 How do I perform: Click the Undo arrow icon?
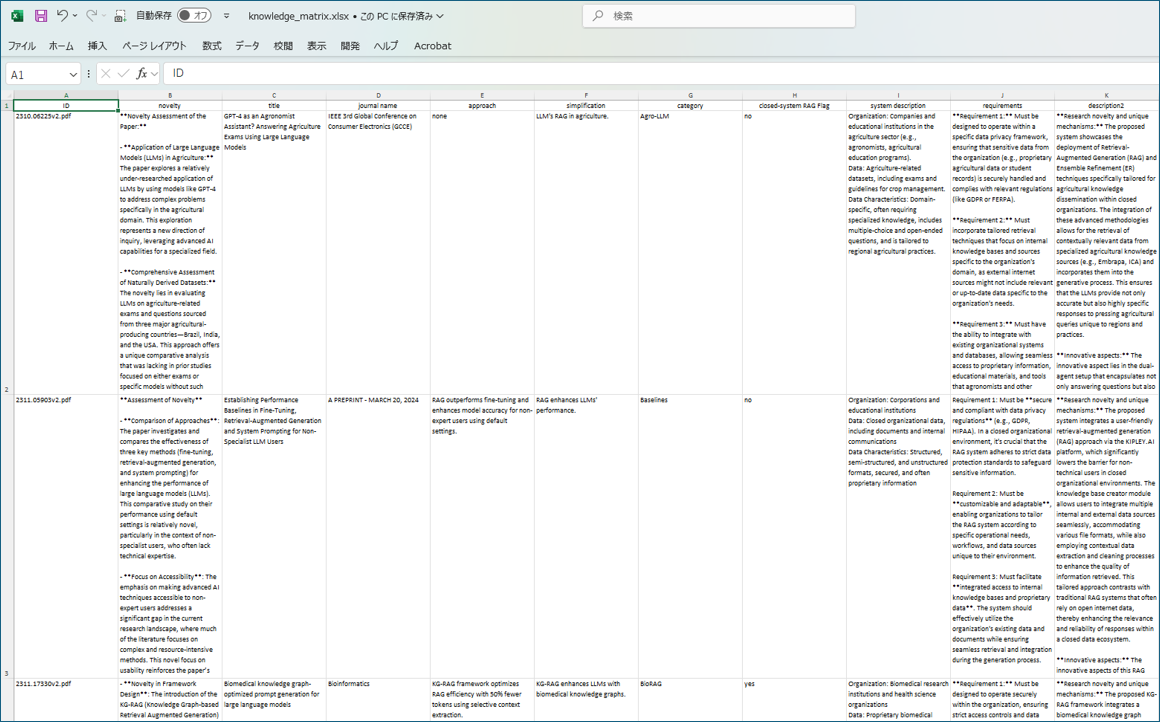point(63,16)
